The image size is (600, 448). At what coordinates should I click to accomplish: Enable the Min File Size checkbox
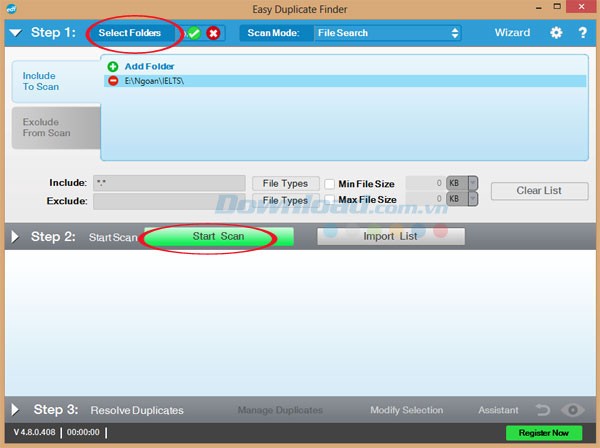point(330,184)
